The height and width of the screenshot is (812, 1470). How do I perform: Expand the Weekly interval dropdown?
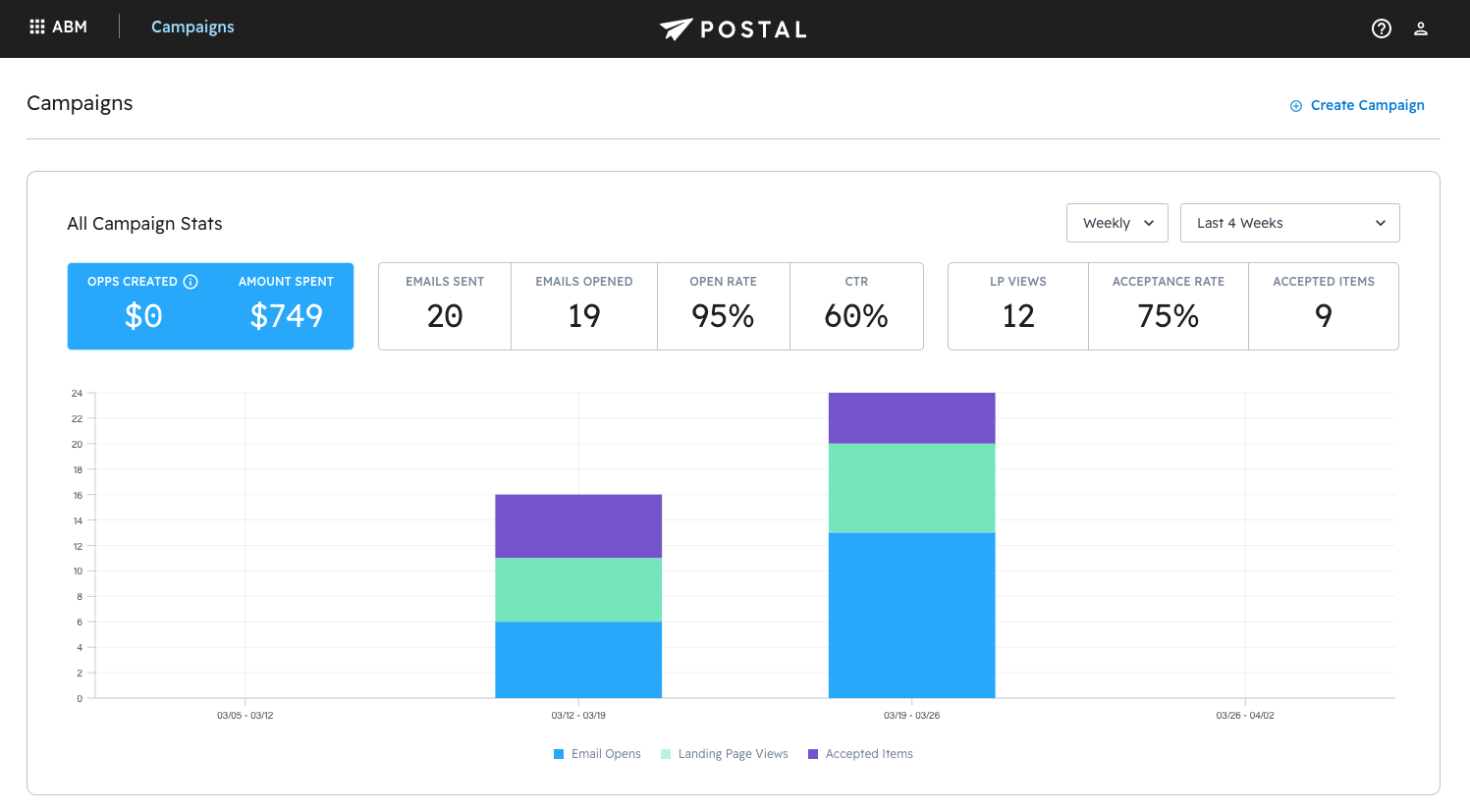tap(1116, 223)
